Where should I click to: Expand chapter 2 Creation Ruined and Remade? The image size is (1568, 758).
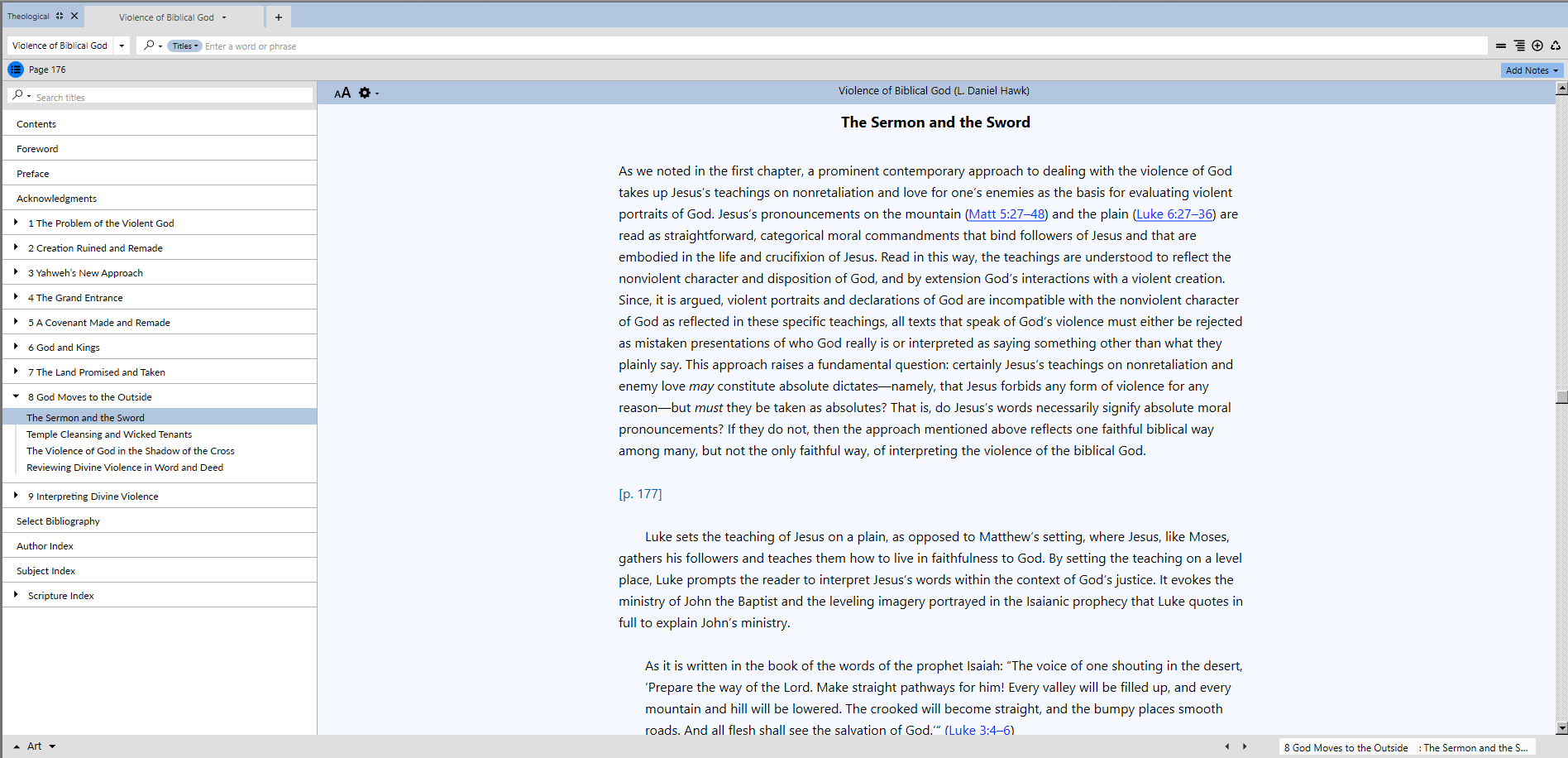(x=16, y=247)
